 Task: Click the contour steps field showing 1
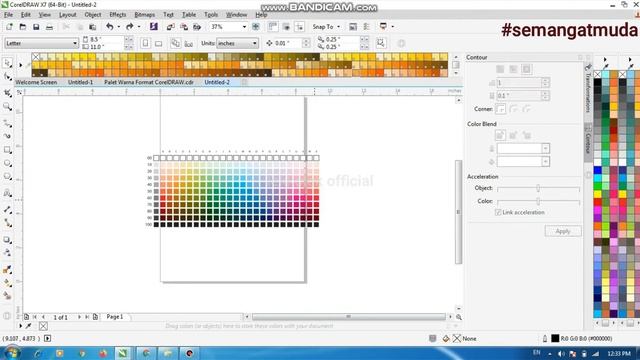click(x=519, y=83)
